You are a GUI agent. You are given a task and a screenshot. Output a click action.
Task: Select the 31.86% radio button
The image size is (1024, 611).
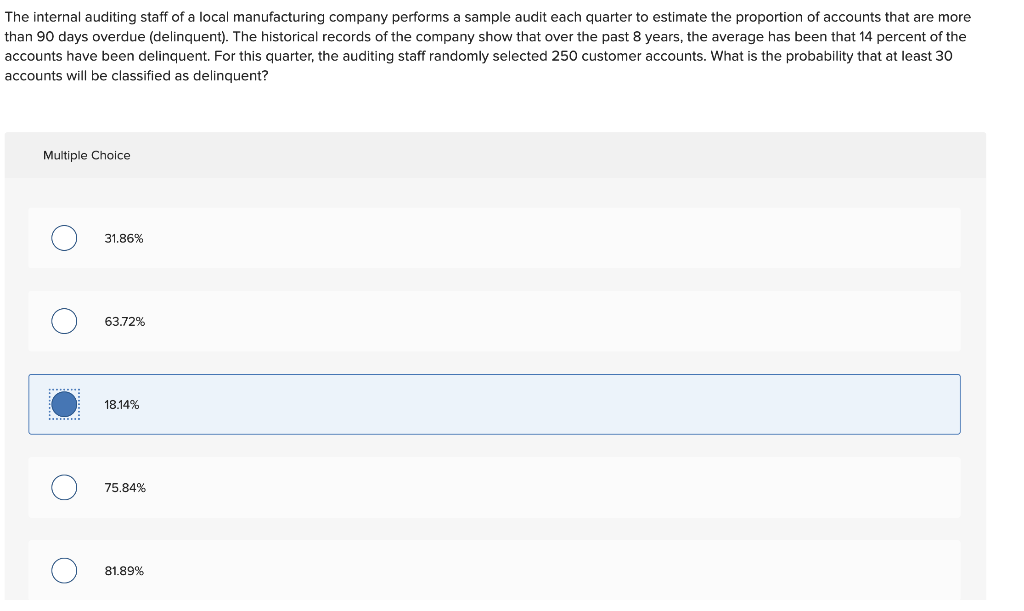pyautogui.click(x=64, y=238)
